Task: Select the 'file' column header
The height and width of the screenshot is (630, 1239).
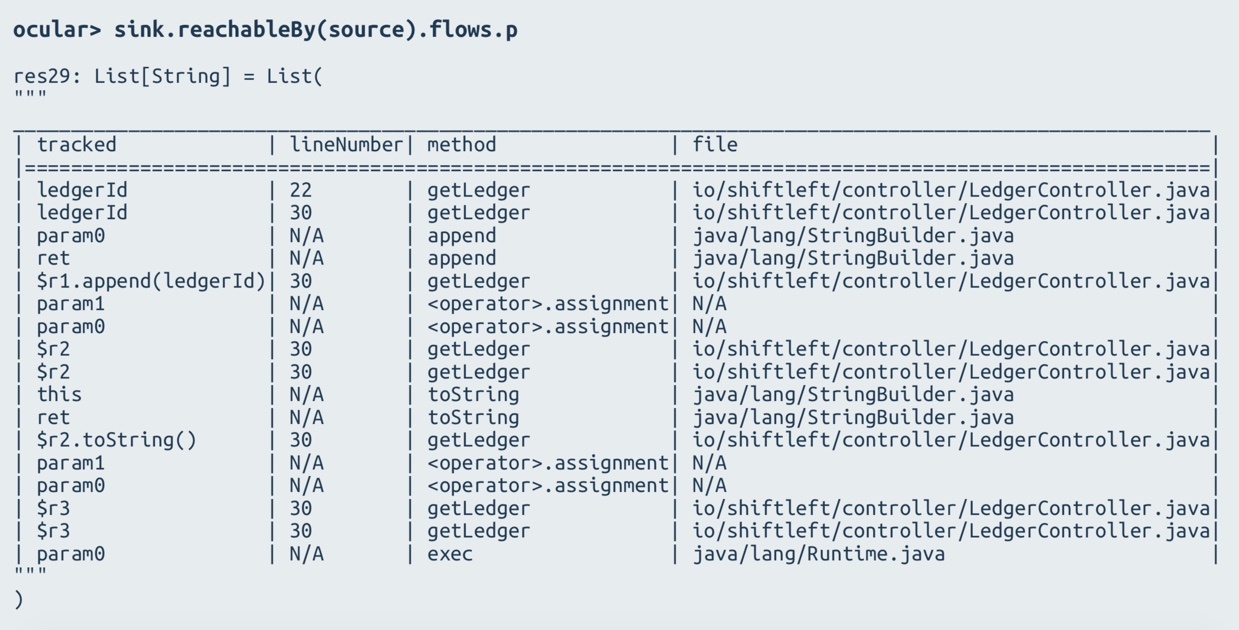Action: tap(715, 145)
